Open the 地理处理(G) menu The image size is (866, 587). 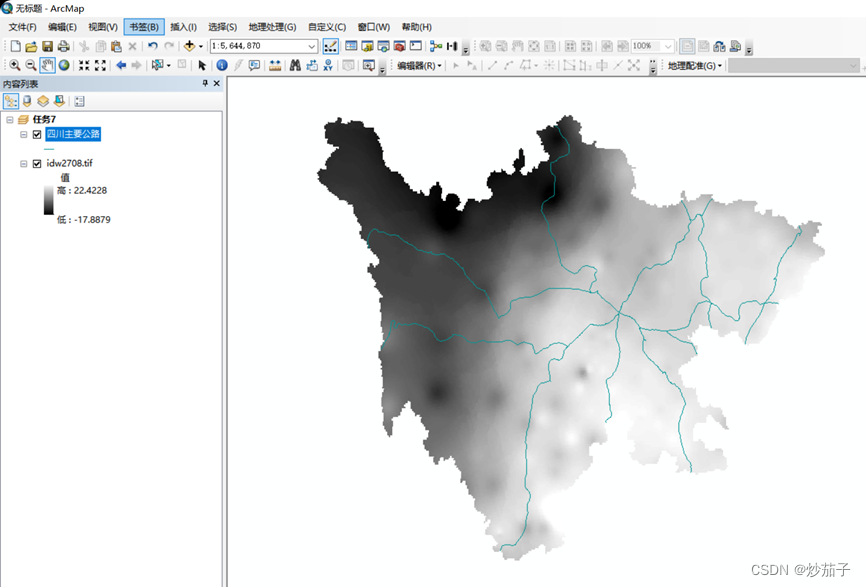pos(270,27)
